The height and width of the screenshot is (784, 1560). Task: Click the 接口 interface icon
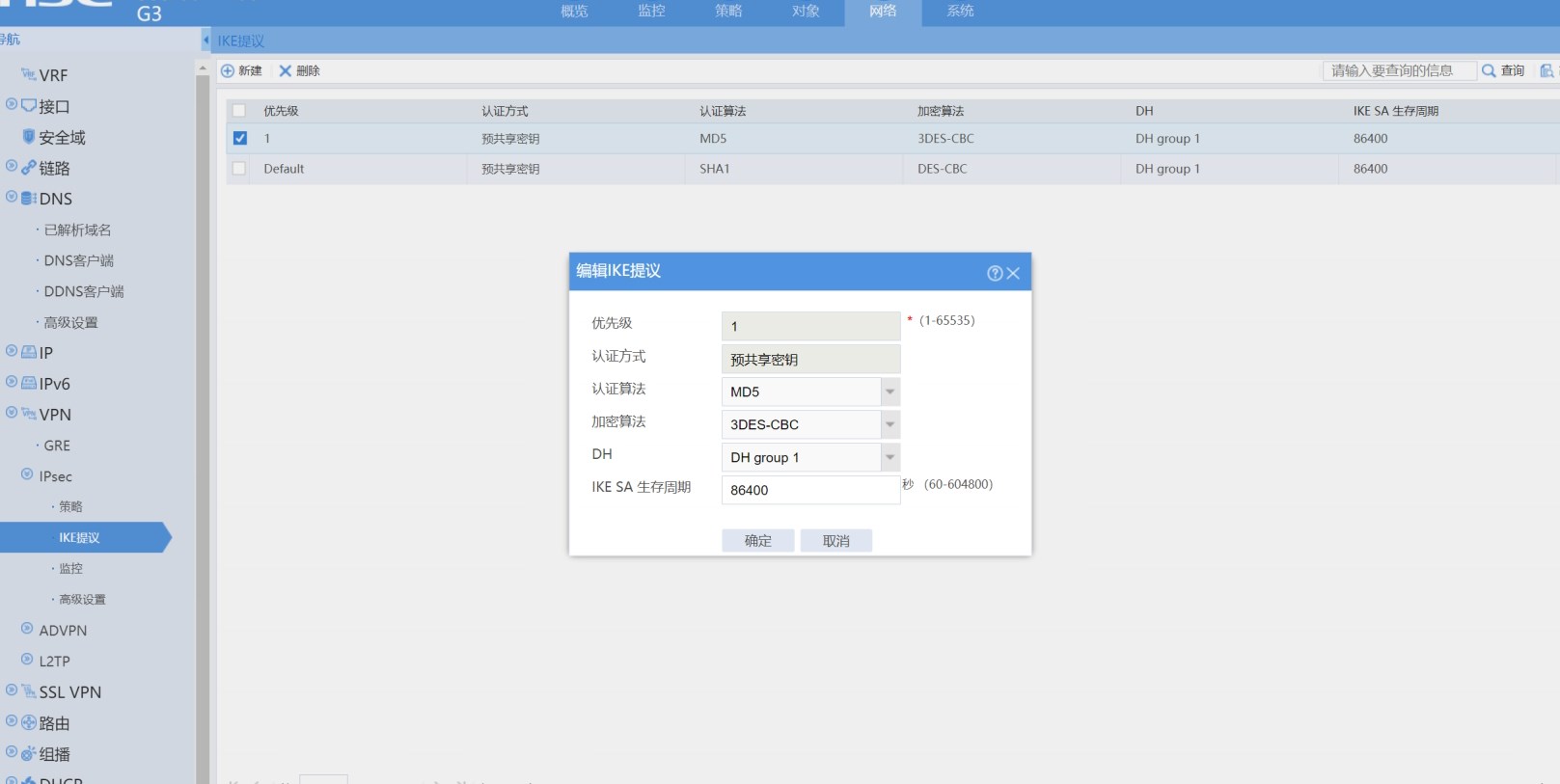[29, 105]
